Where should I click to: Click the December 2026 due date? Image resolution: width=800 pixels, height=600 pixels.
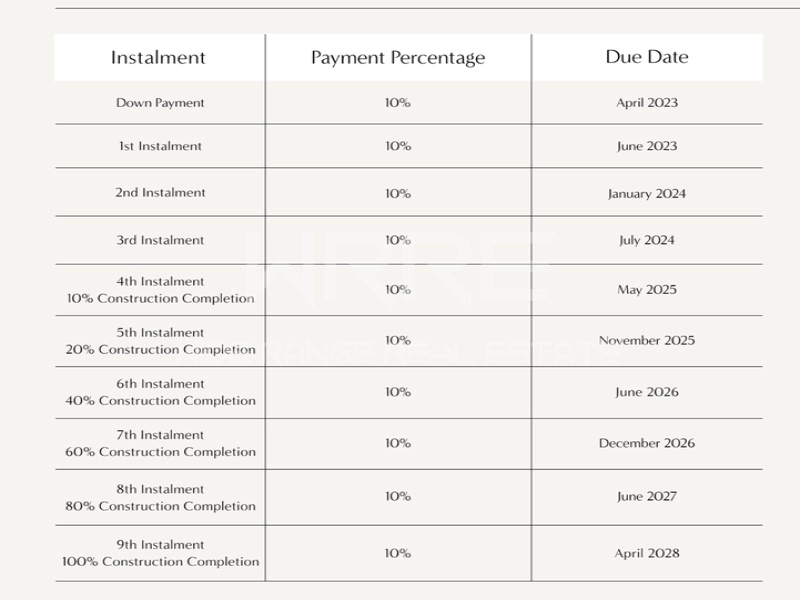(646, 443)
